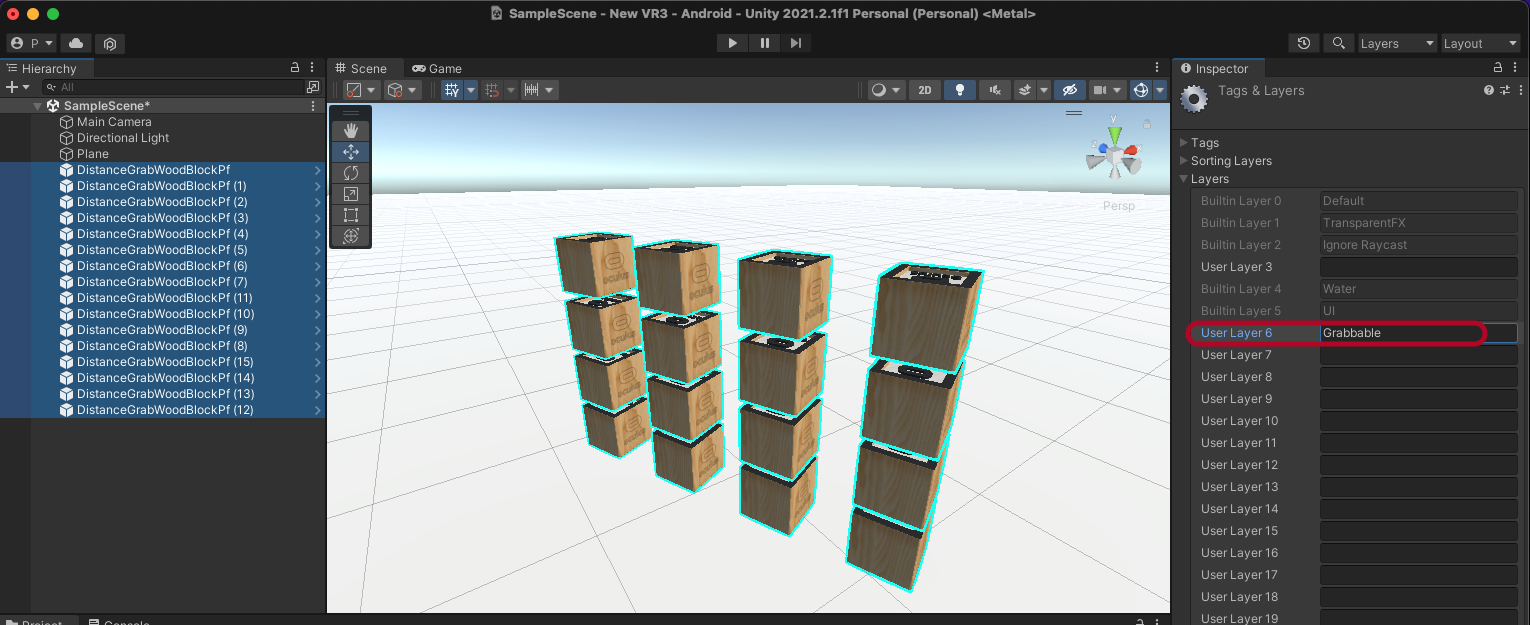
Task: Open the Hierarchy create (+) menu
Action: click(19, 87)
